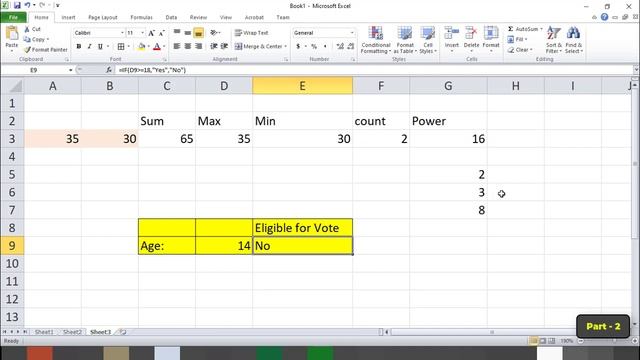Viewport: 640px width, 360px height.
Task: Open Excel Help question mark
Action: point(604,17)
